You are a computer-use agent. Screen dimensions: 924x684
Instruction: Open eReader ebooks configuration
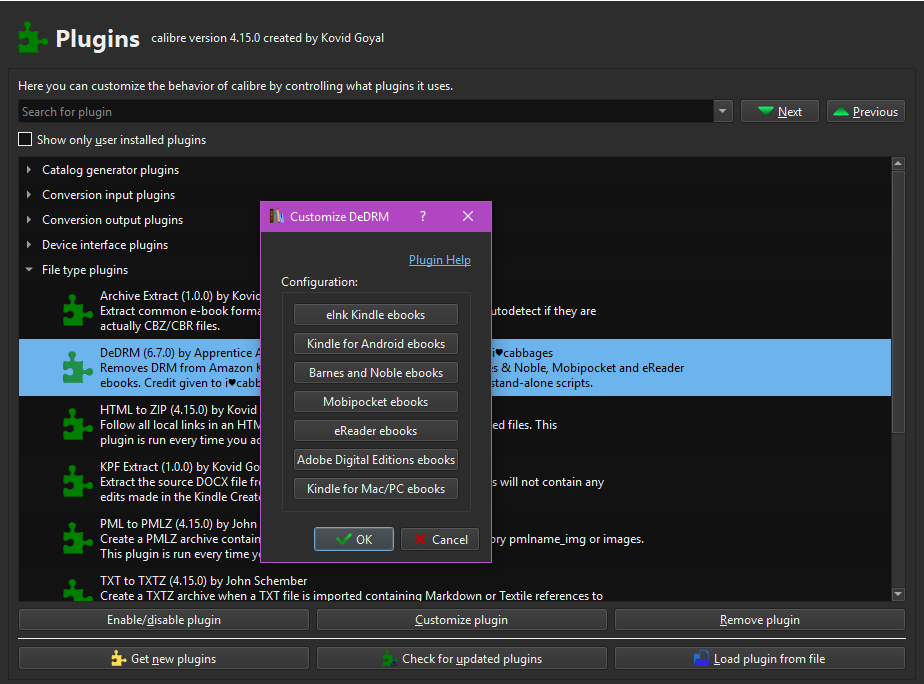pos(376,431)
